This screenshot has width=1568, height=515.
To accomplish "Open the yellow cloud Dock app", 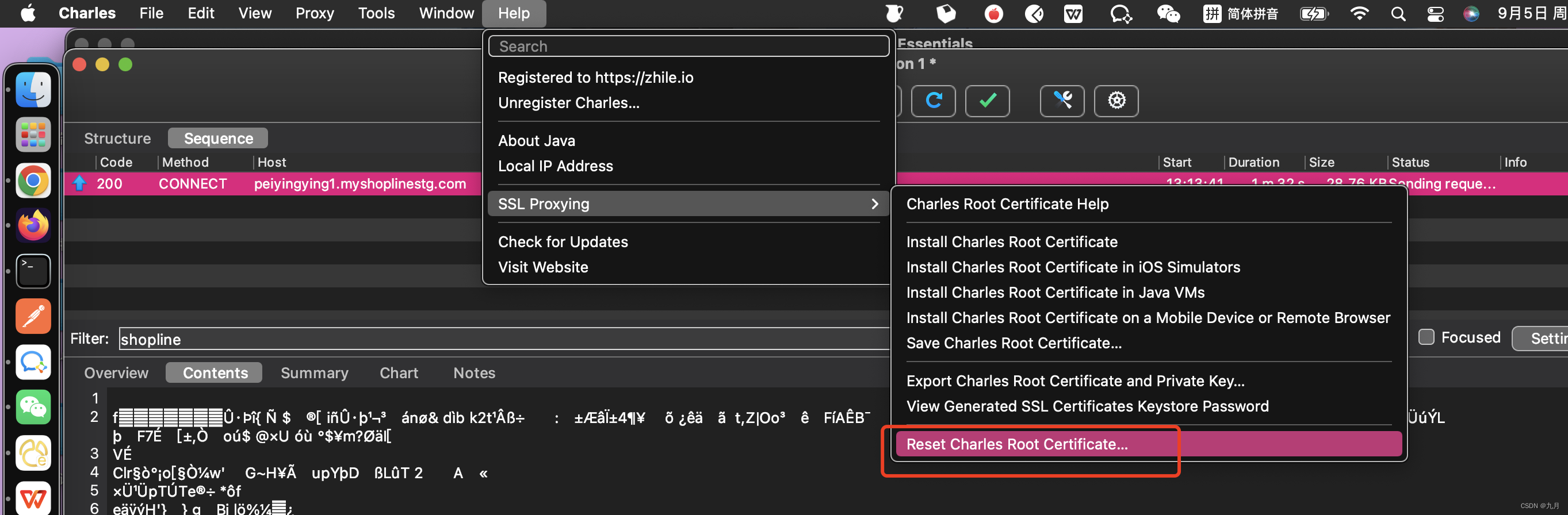I will pyautogui.click(x=33, y=452).
